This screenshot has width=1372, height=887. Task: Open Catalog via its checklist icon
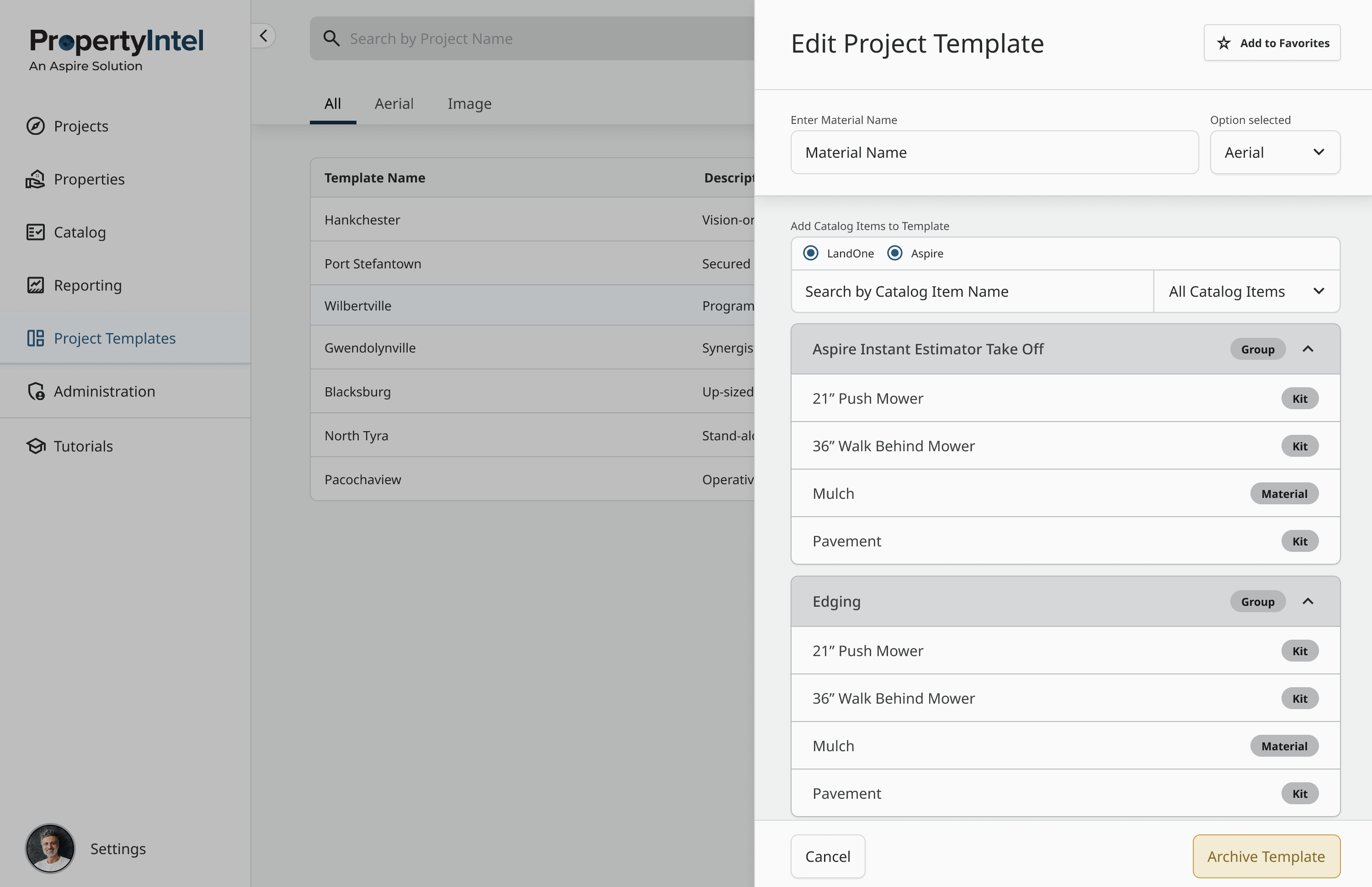(x=36, y=232)
